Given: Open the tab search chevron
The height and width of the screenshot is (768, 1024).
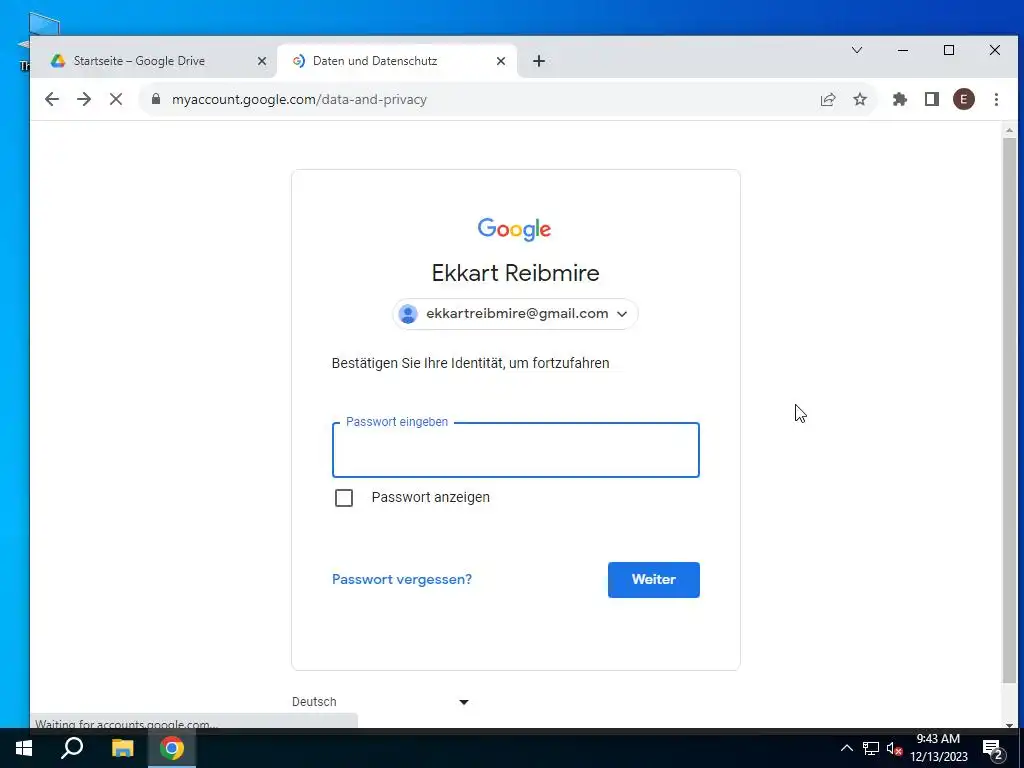Looking at the screenshot, I should tap(857, 50).
